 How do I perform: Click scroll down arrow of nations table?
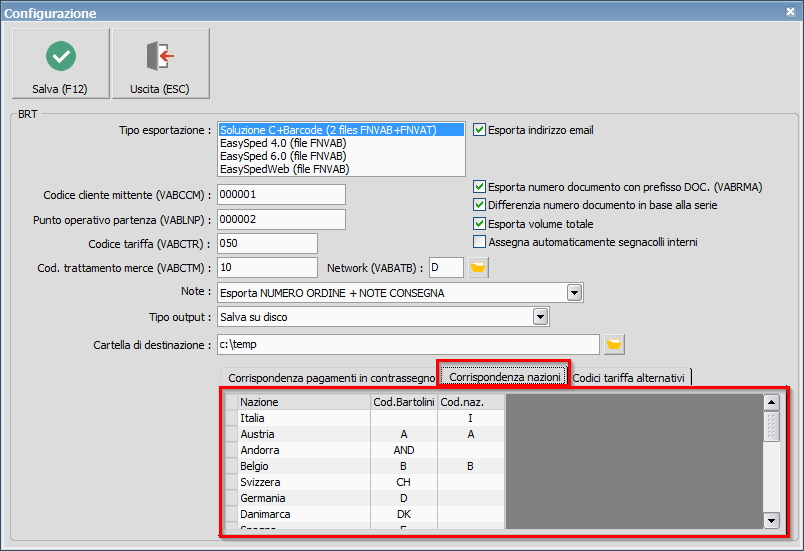771,521
